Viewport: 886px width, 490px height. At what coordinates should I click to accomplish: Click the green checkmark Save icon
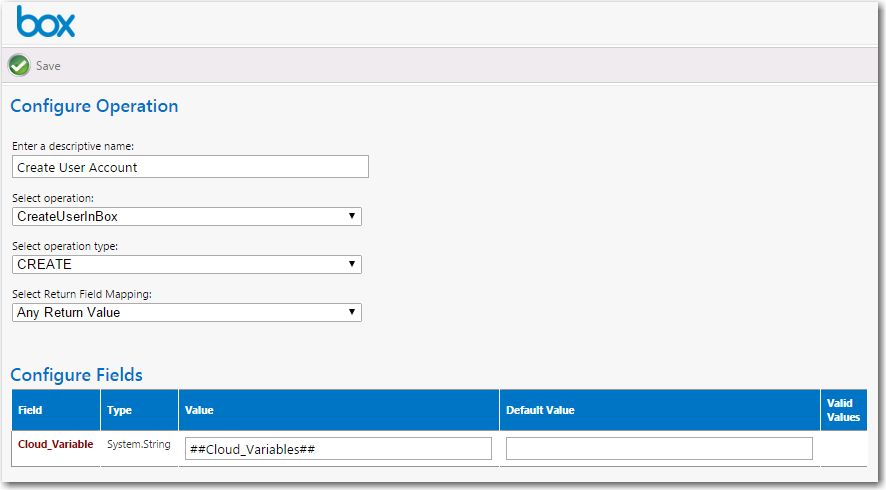pos(19,65)
